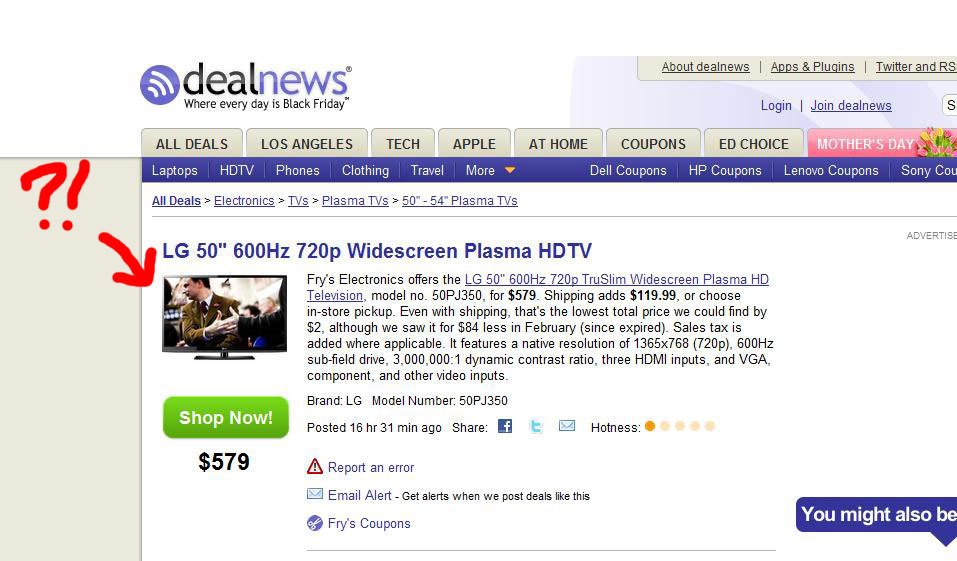Share this deal on Facebook
The image size is (957, 561).
[x=505, y=426]
